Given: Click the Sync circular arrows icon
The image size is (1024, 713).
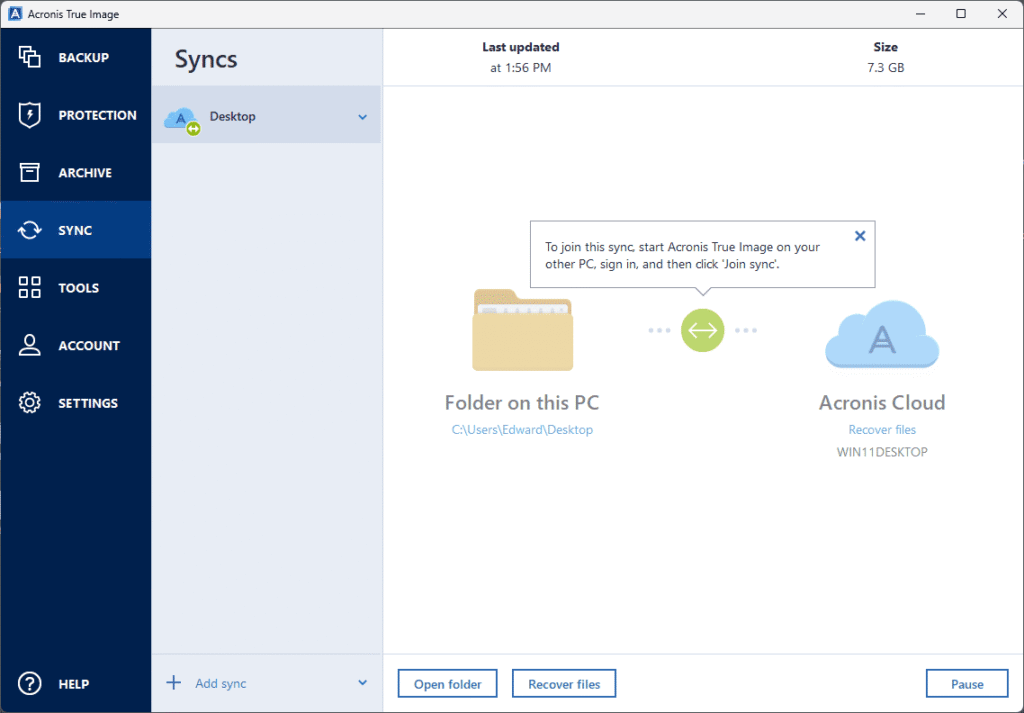Looking at the screenshot, I should pyautogui.click(x=29, y=230).
